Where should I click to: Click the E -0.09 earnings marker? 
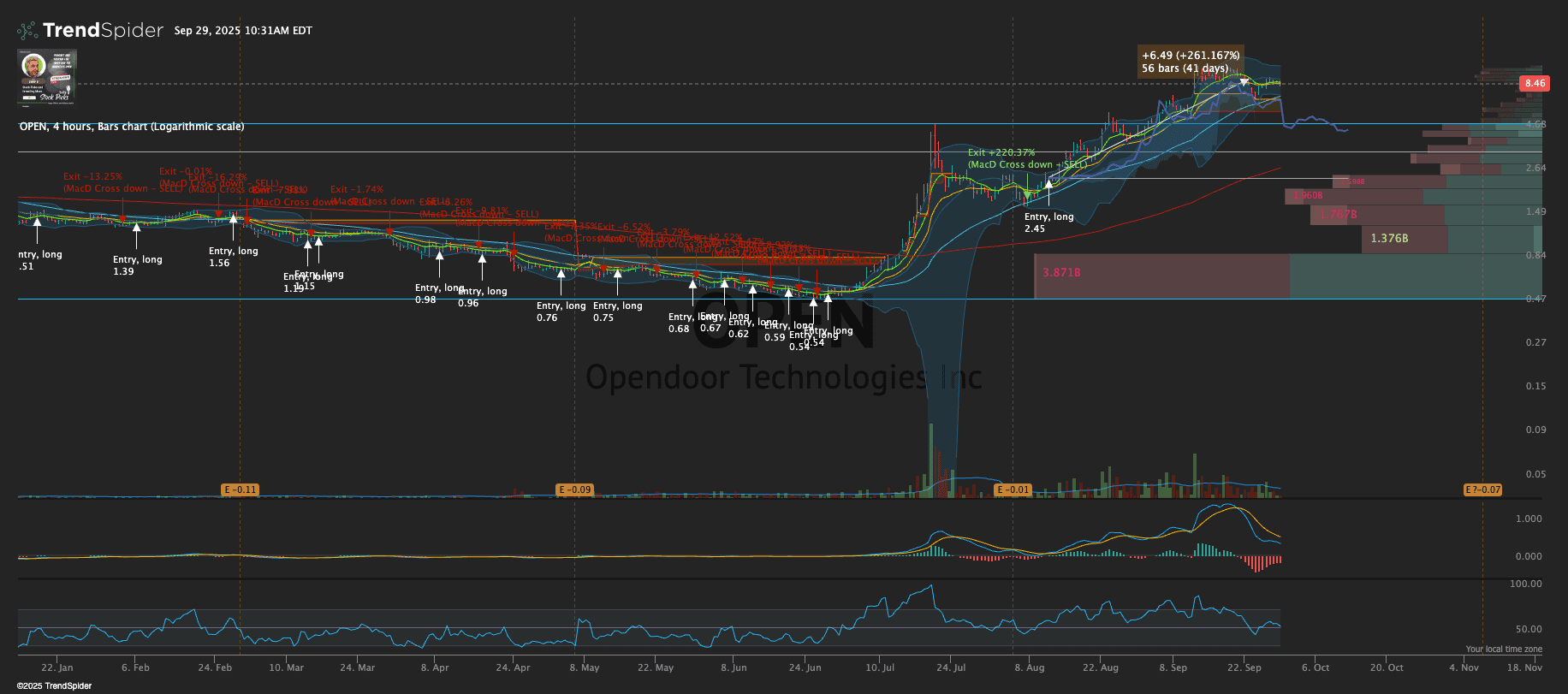tap(574, 489)
